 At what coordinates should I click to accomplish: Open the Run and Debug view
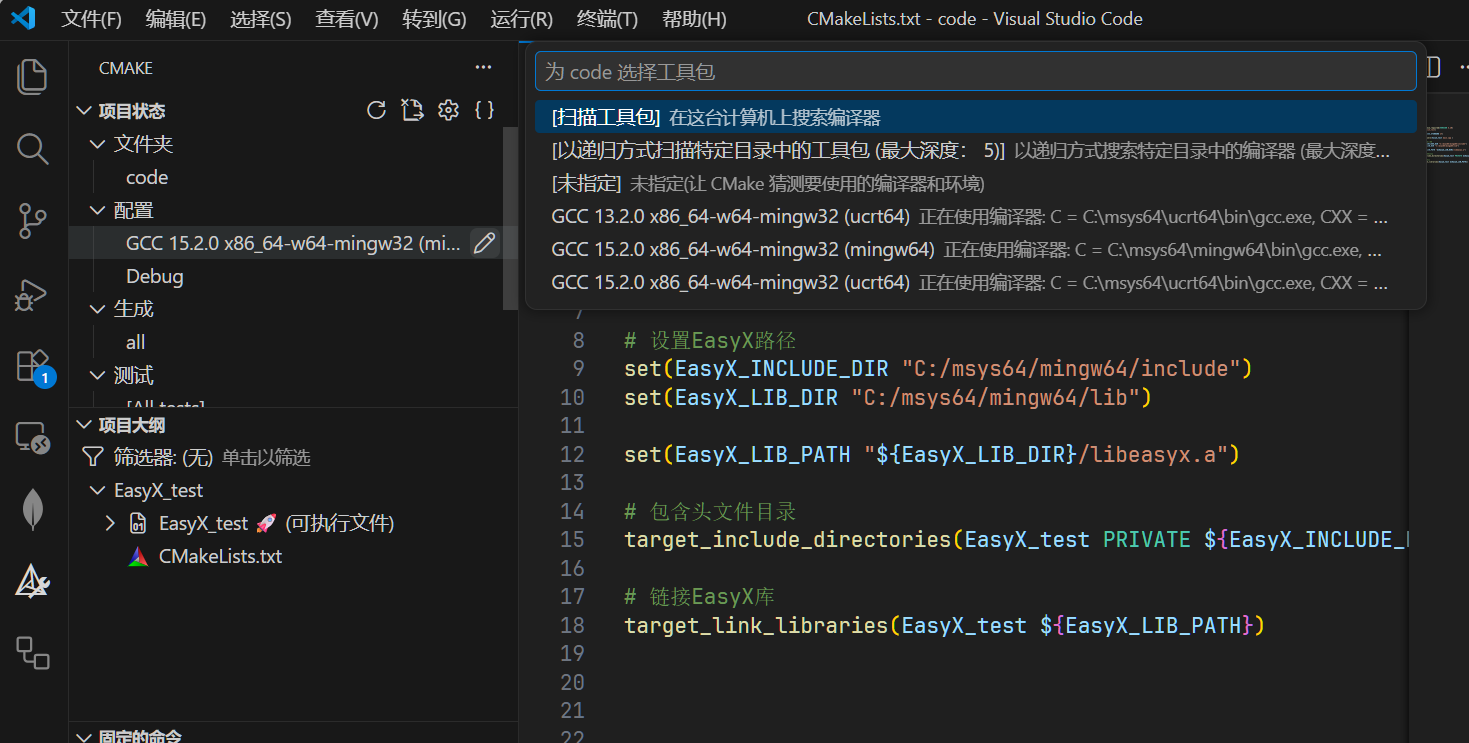33,293
